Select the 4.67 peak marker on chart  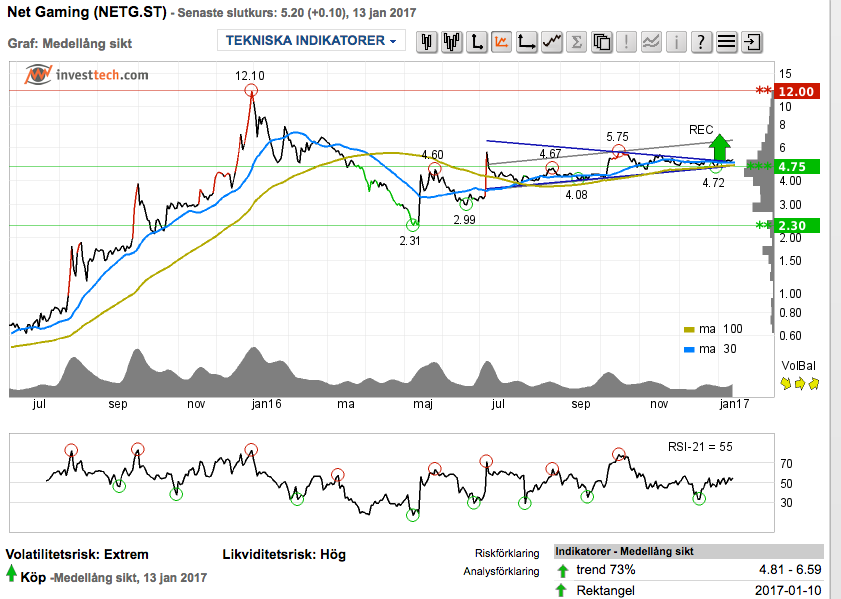point(552,168)
